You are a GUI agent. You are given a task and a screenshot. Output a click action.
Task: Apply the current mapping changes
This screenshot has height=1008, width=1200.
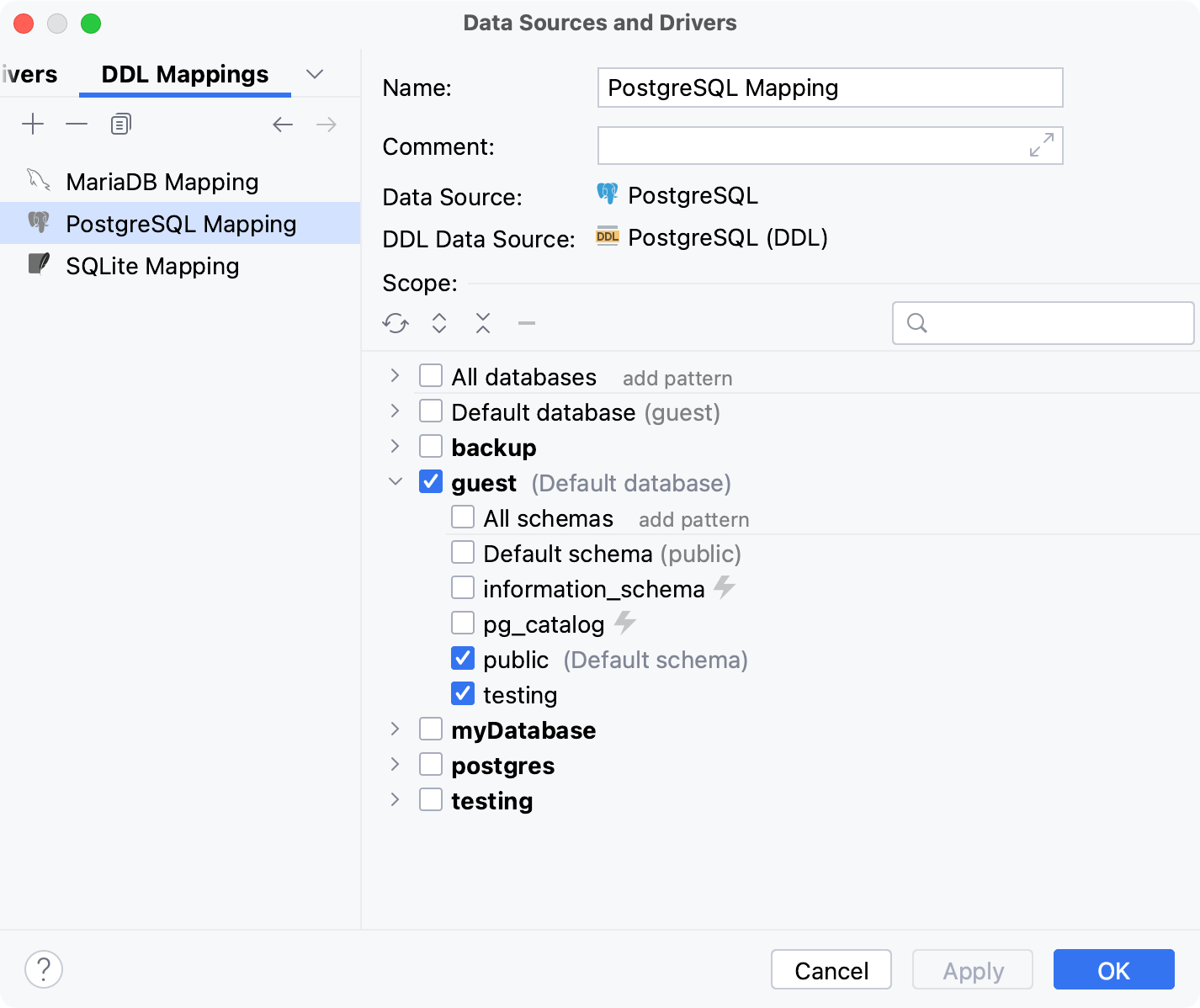tap(972, 969)
